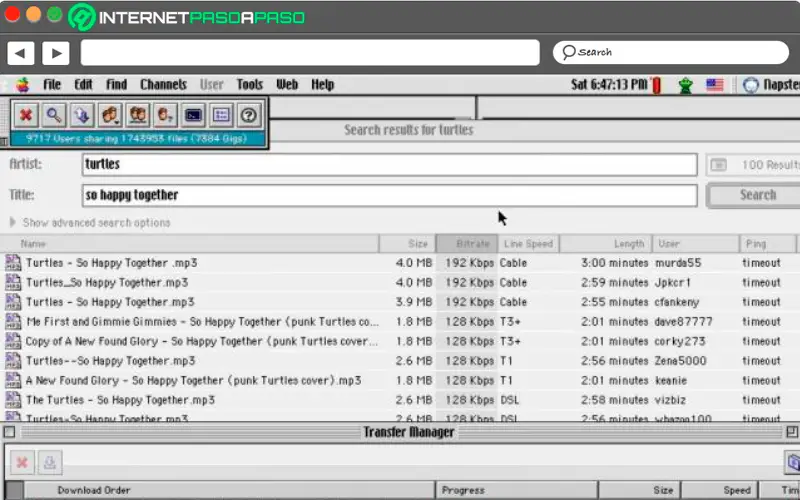This screenshot has height=500, width=800.
Task: Click the browser Search box
Action: click(x=671, y=52)
